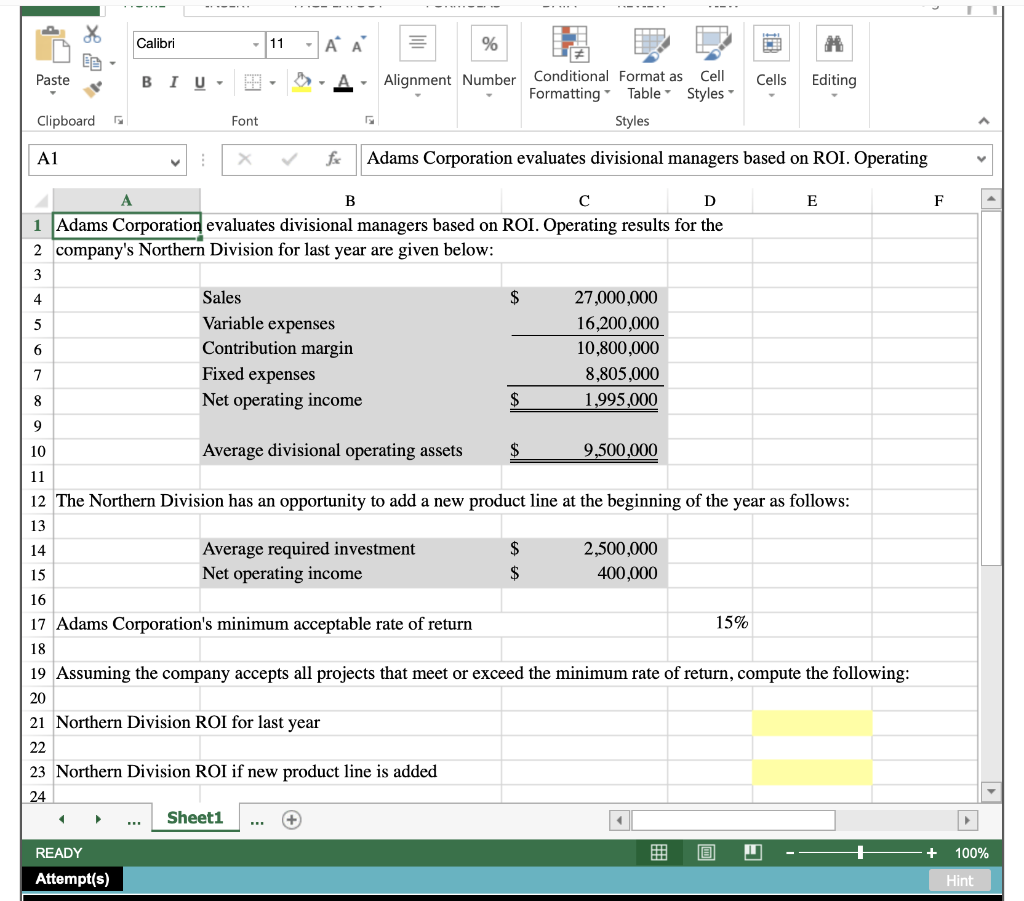
Task: Click the Attempt(s) label
Action: 72,879
